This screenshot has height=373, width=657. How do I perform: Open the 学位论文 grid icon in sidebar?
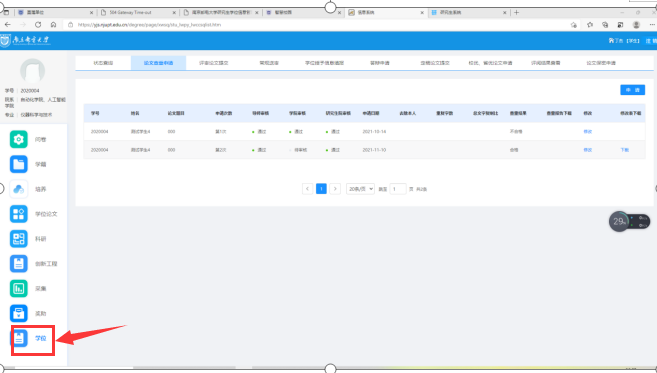[x=18, y=214]
